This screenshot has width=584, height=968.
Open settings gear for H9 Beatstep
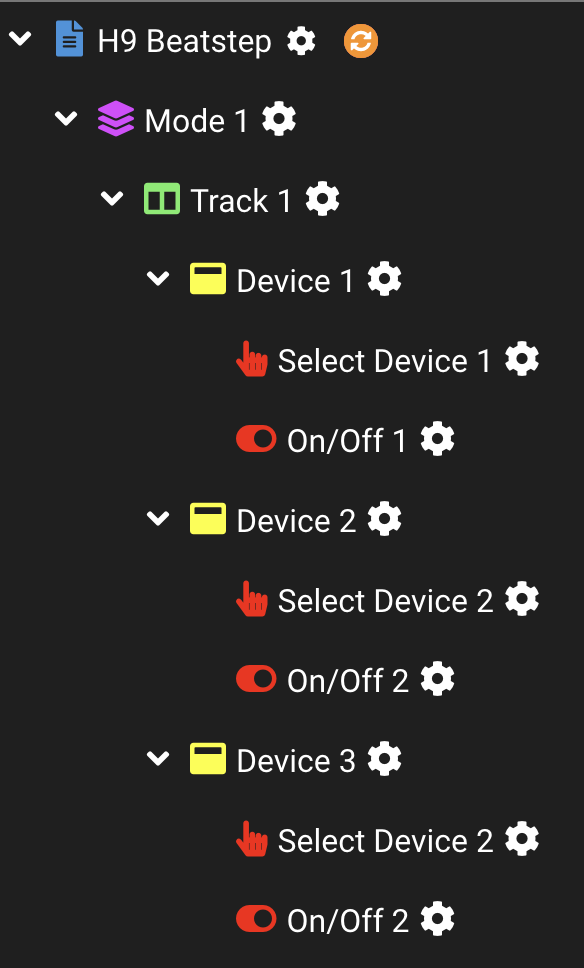[x=301, y=41]
